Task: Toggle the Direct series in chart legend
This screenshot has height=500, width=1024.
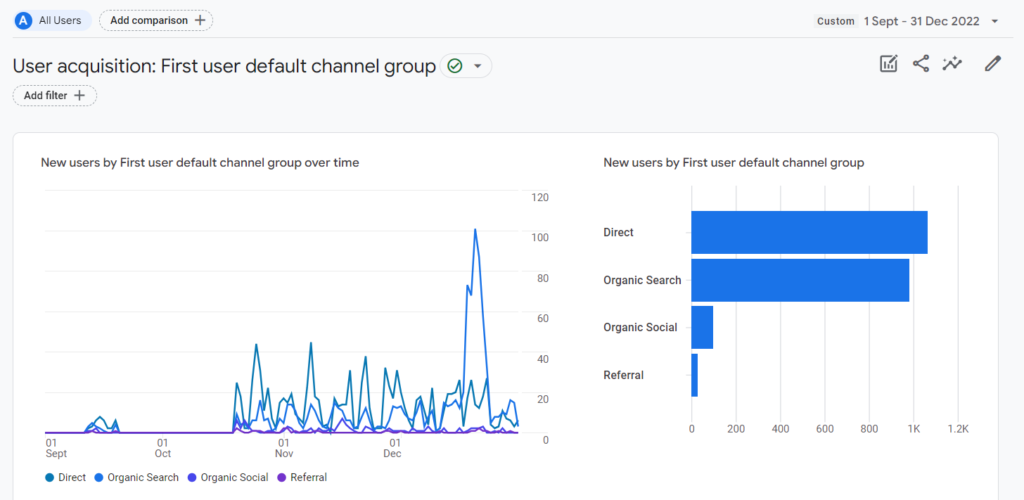Action: coord(66,477)
